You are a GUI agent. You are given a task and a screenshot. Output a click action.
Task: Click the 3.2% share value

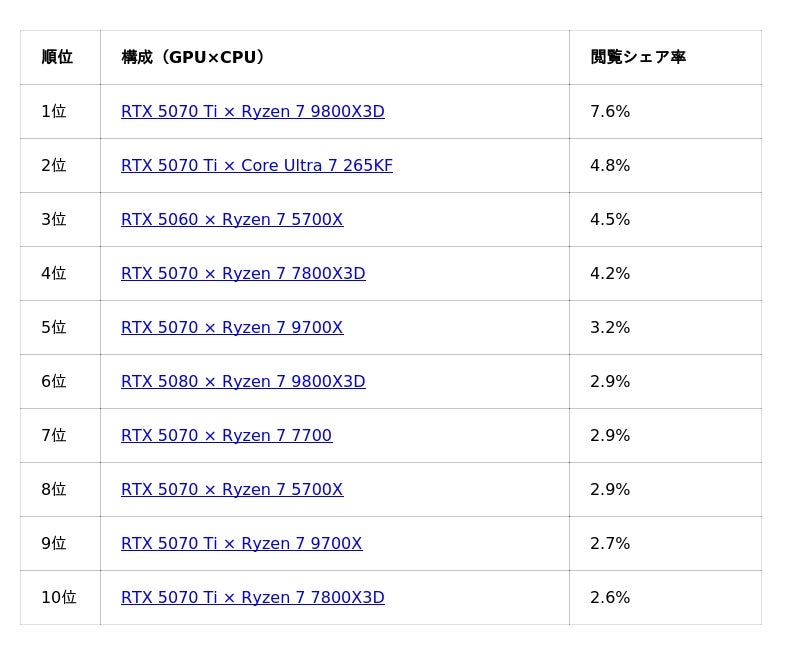(x=610, y=328)
